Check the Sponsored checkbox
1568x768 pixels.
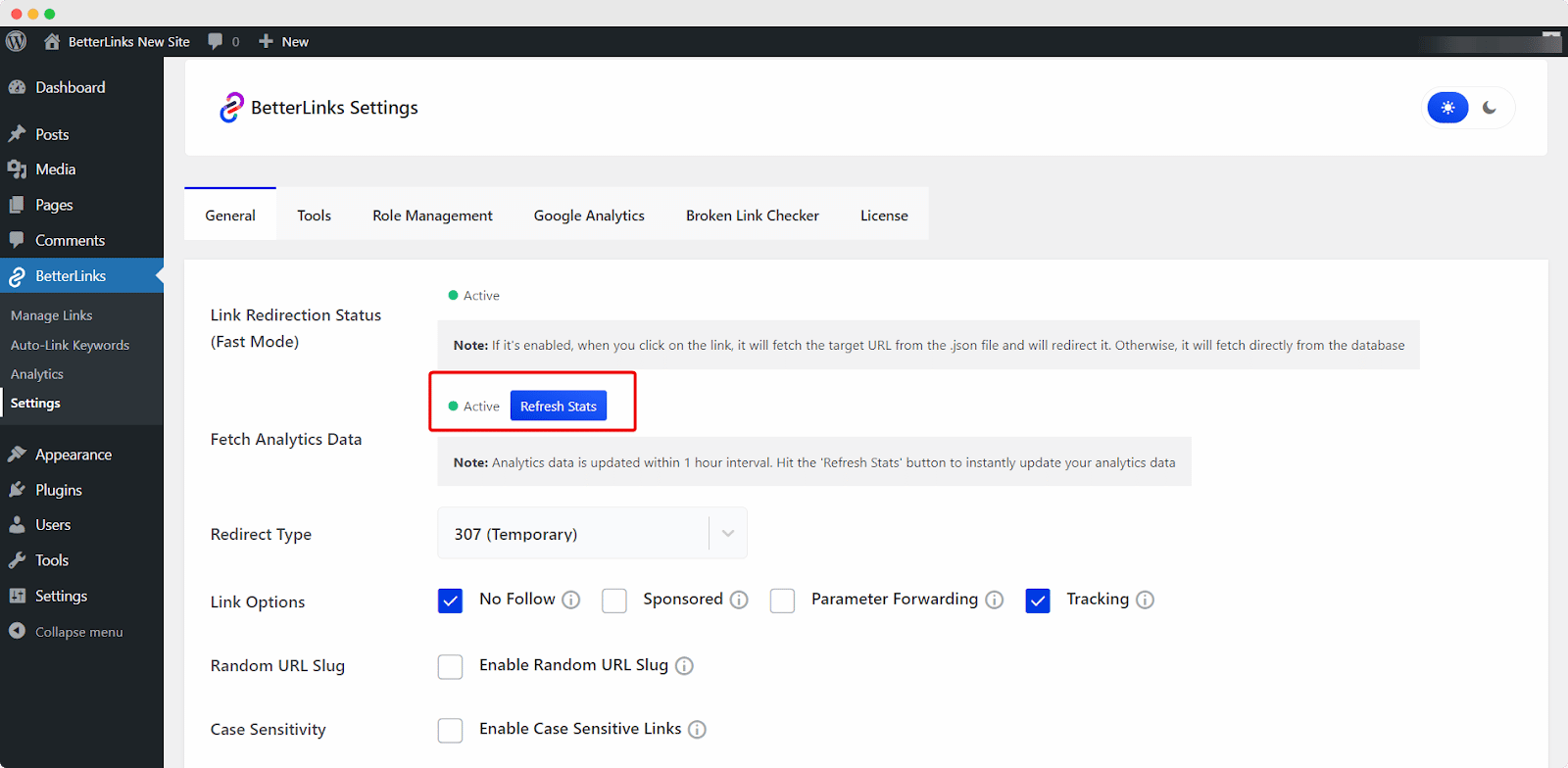point(614,600)
